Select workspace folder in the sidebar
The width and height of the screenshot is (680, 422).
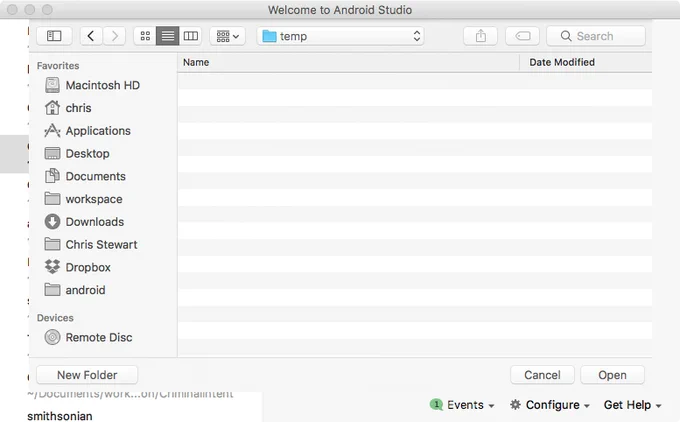tap(92, 199)
